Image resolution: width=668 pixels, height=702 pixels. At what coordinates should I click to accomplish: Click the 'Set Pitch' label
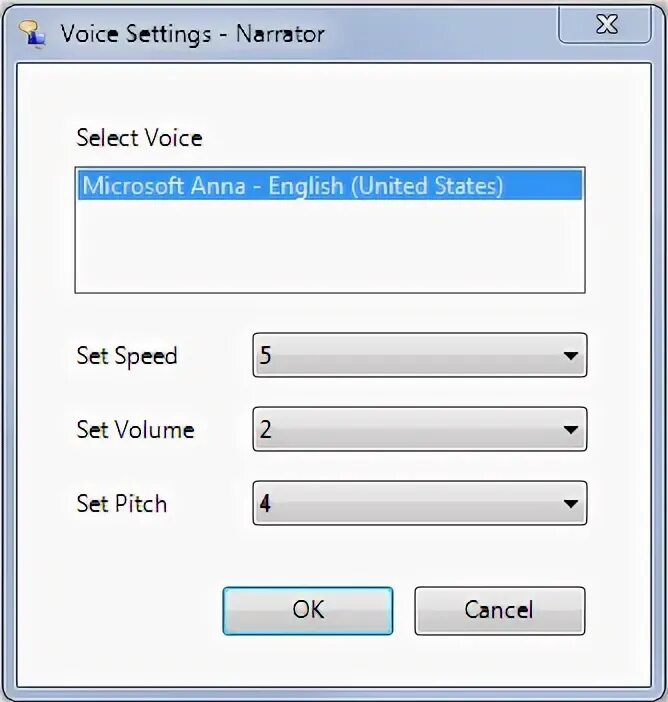pyautogui.click(x=121, y=504)
